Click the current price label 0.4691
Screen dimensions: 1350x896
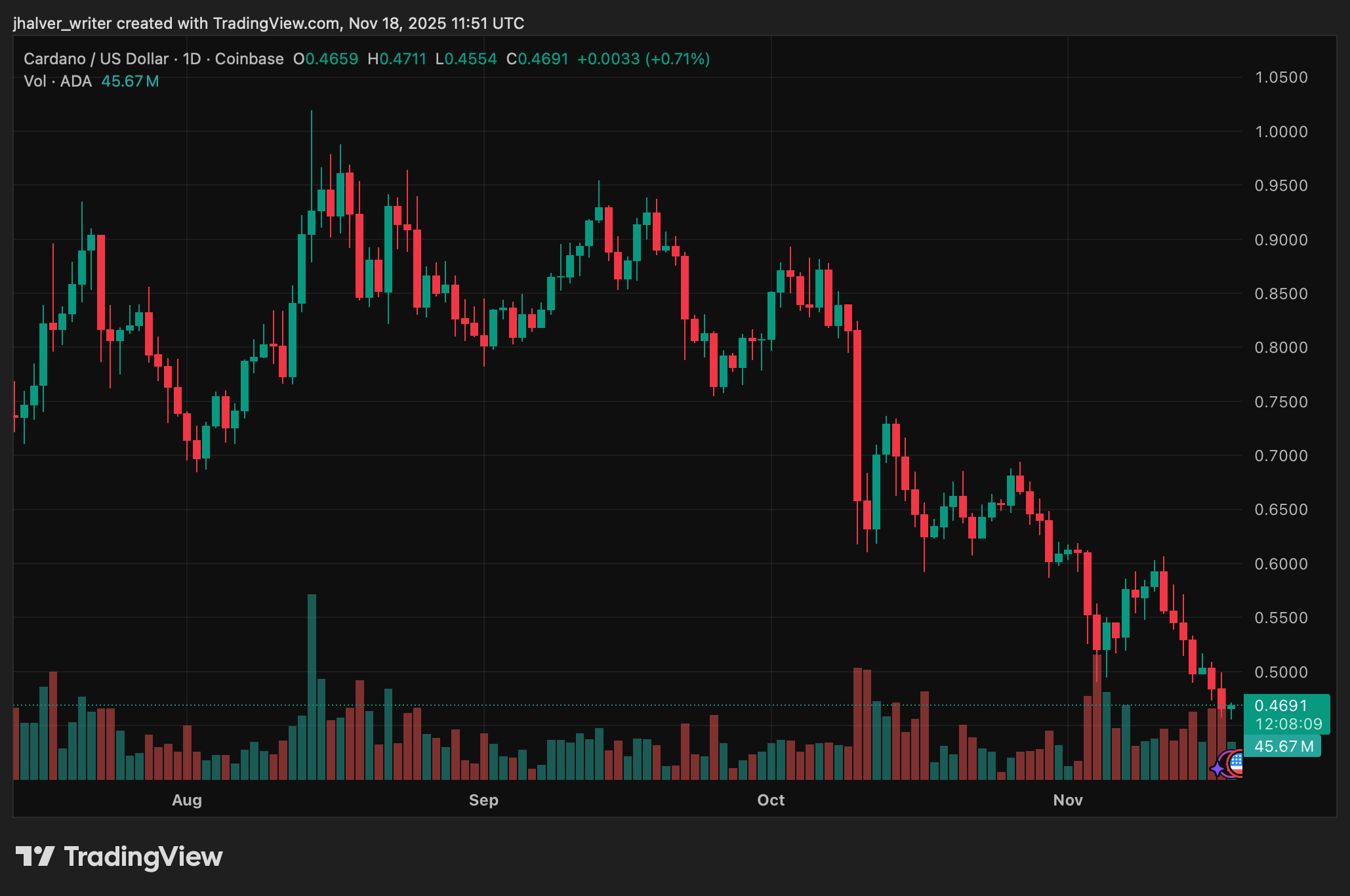coord(1280,706)
